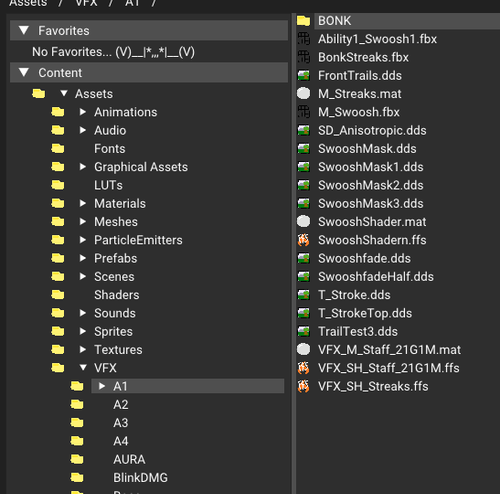Screen dimensions: 500x494
Task: Expand the A1 folder arrow
Action: [102, 386]
